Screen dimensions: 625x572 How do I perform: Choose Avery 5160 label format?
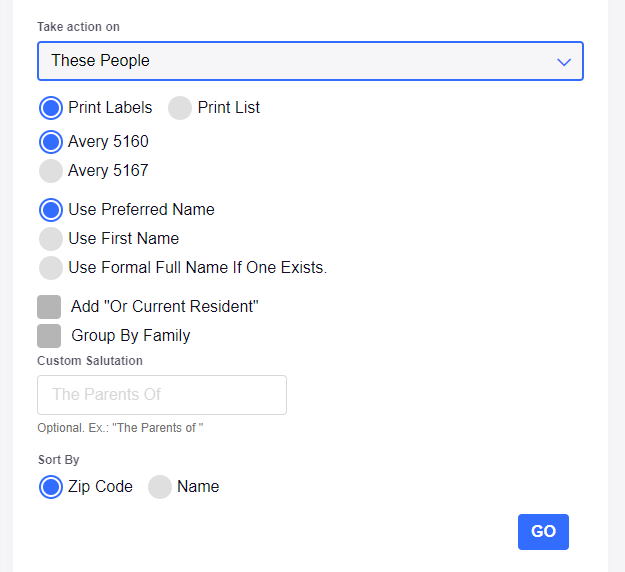[51, 142]
